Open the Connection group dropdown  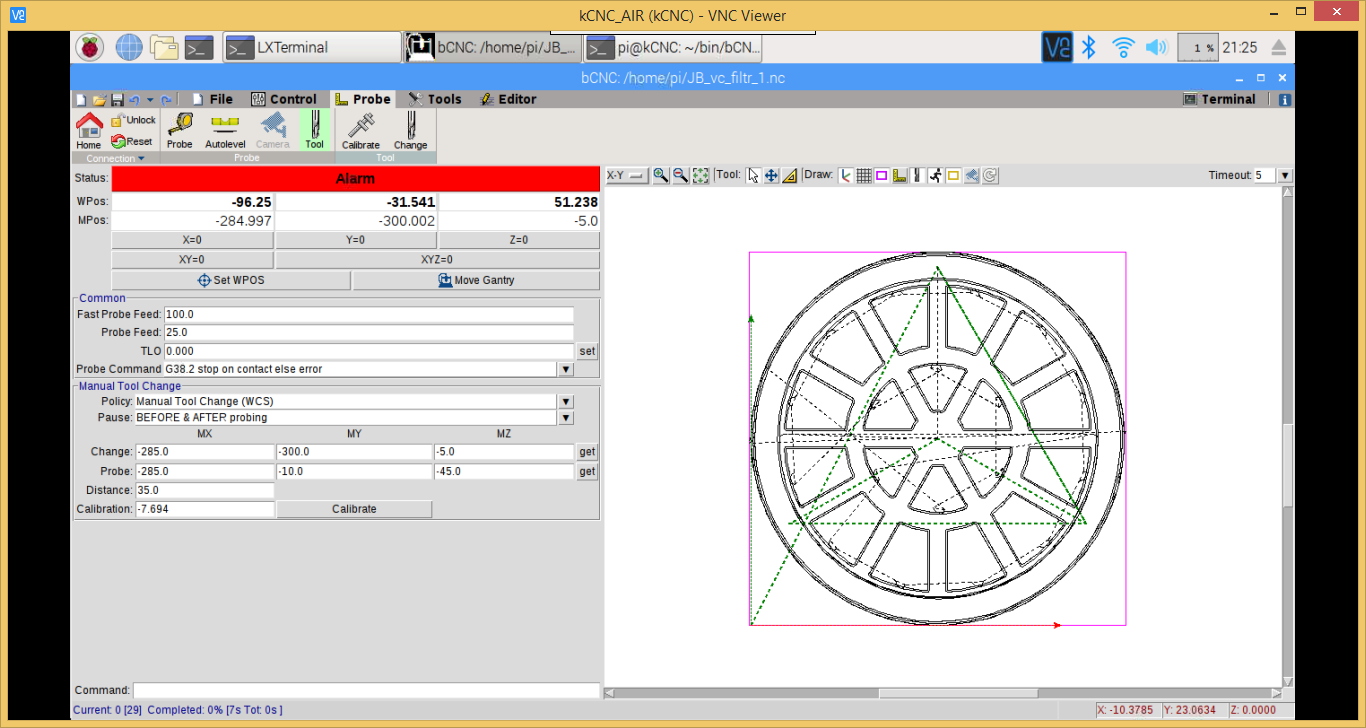click(116, 158)
